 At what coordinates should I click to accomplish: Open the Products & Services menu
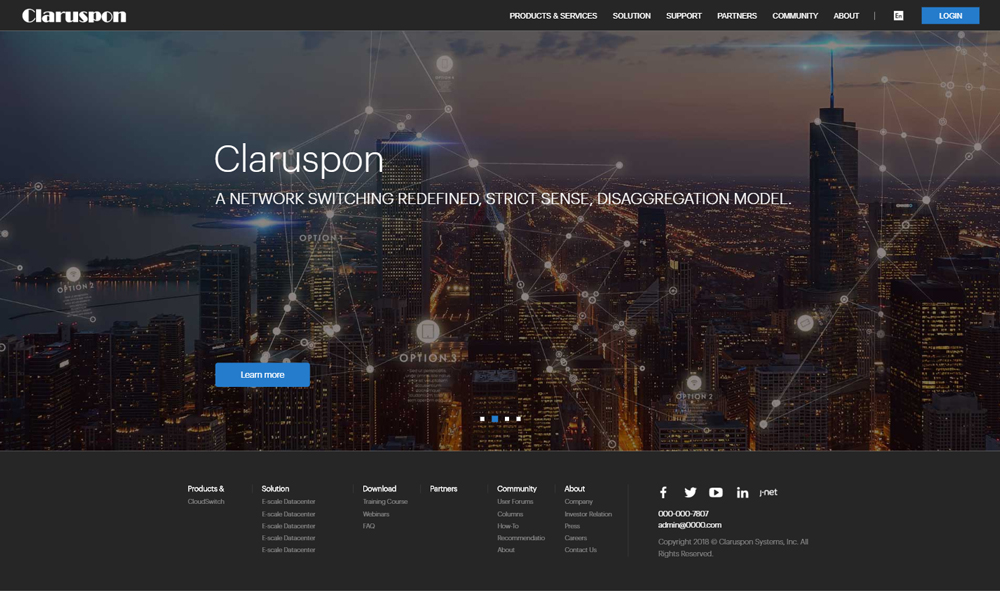point(553,16)
